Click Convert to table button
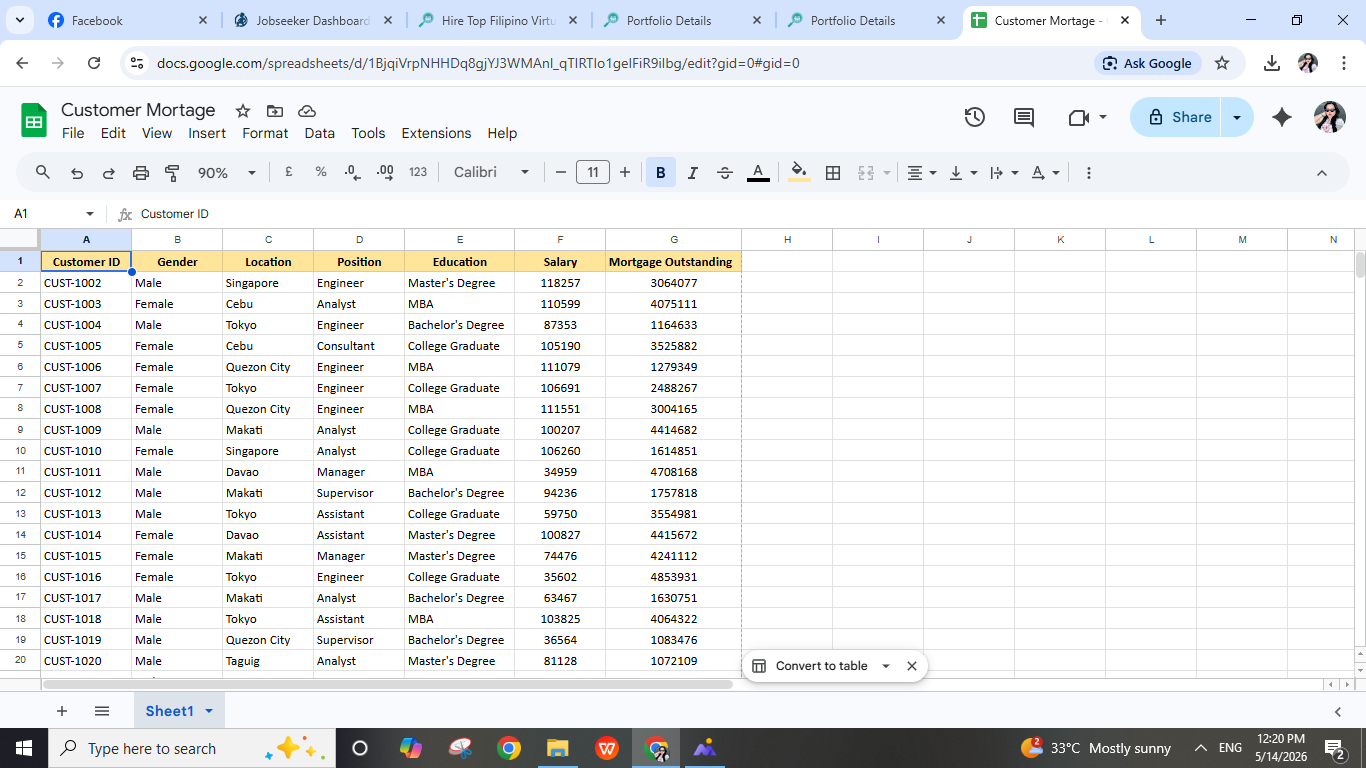 (810, 666)
